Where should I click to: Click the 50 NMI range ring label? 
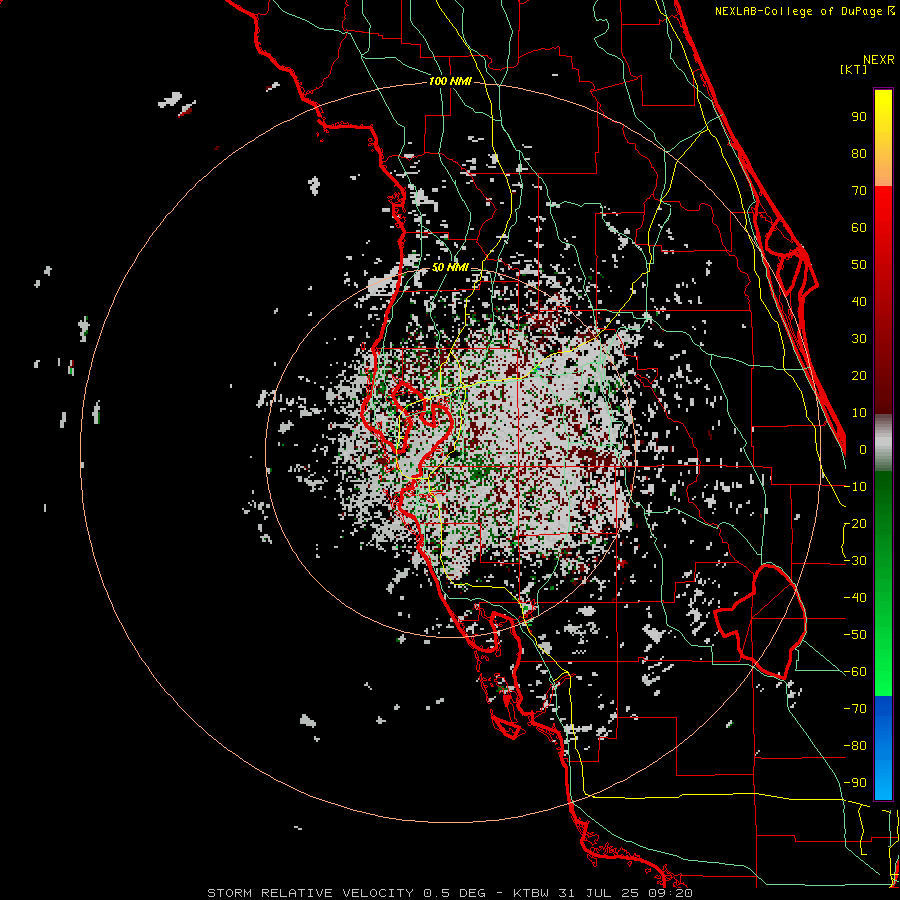pos(450,267)
